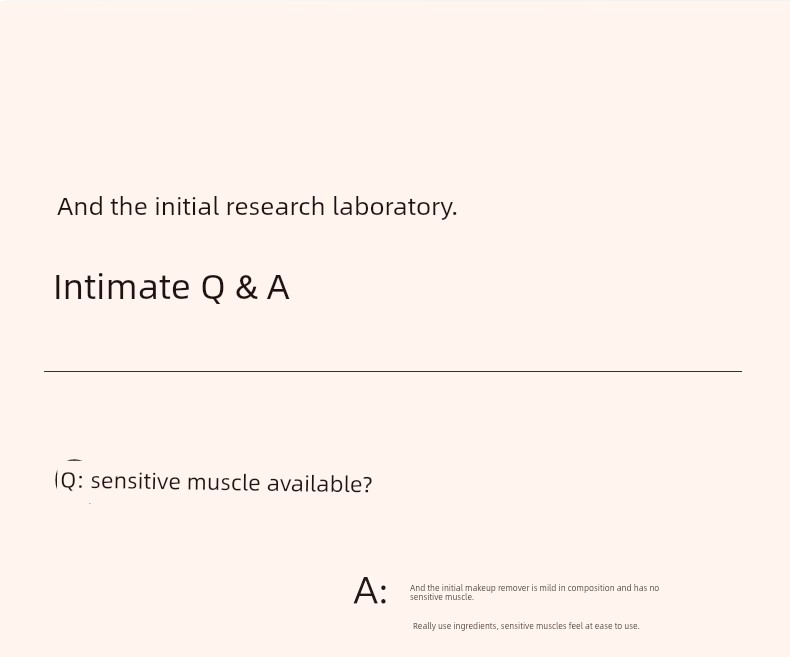
Task: Select the 'Intimate Q & A' title
Action: [171, 288]
